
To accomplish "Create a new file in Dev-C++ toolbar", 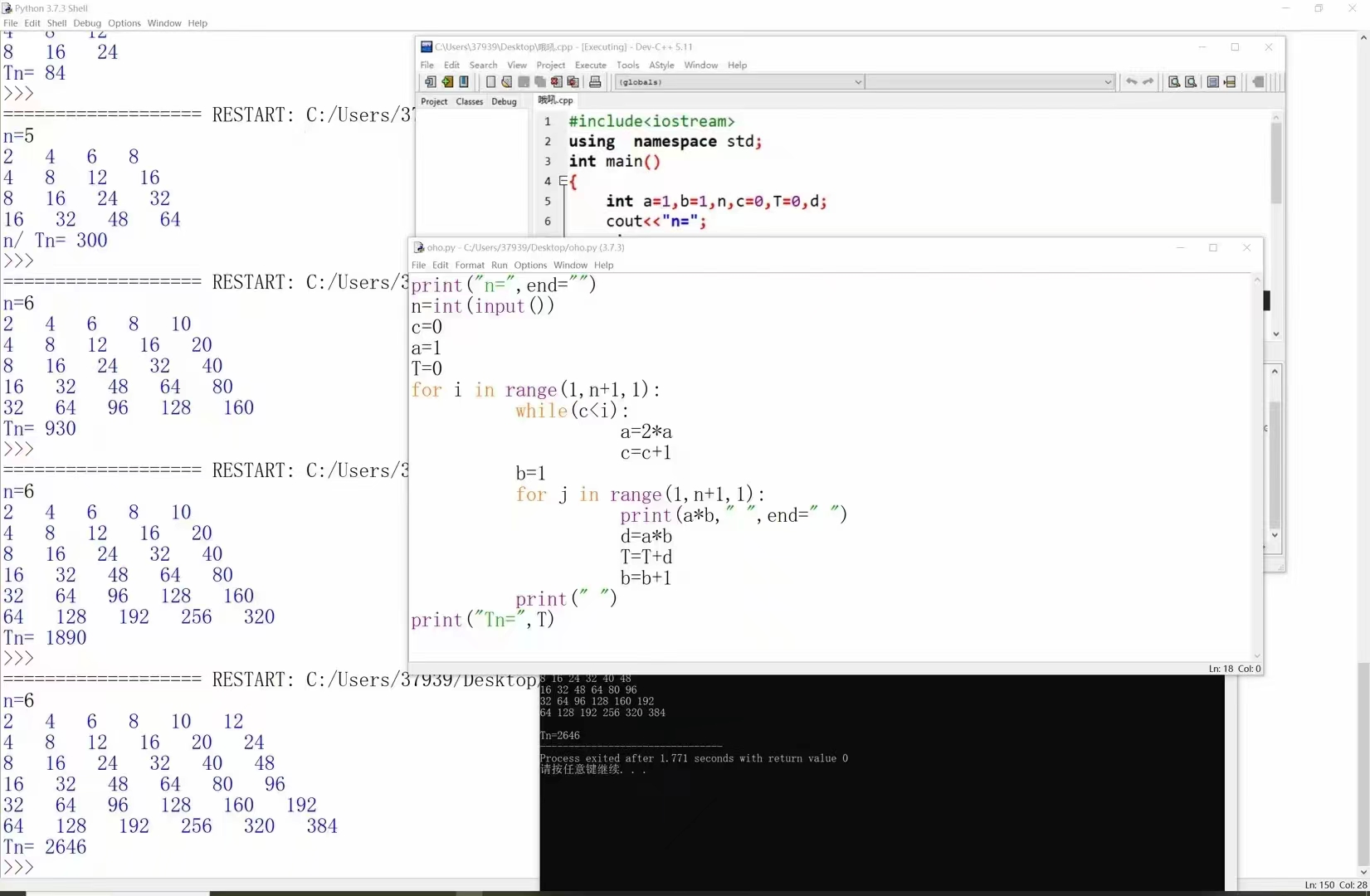I will click(490, 82).
